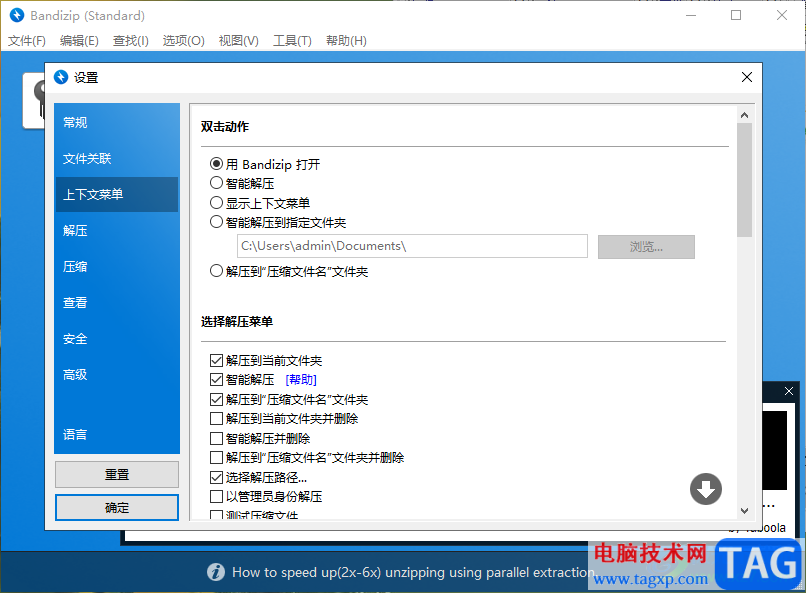Open the 编辑(E) menu

point(79,41)
